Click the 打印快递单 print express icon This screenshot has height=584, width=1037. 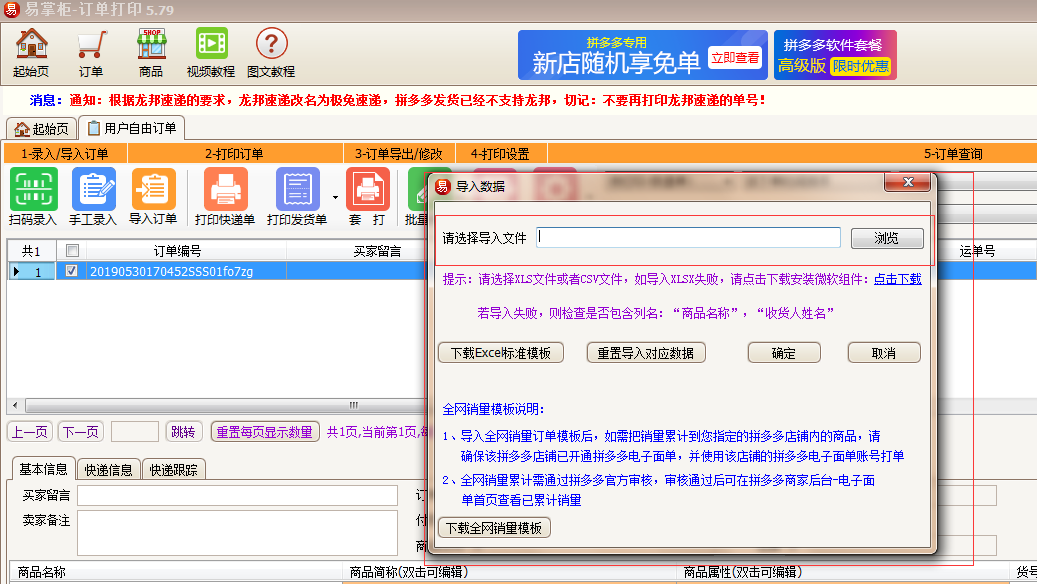tap(225, 196)
